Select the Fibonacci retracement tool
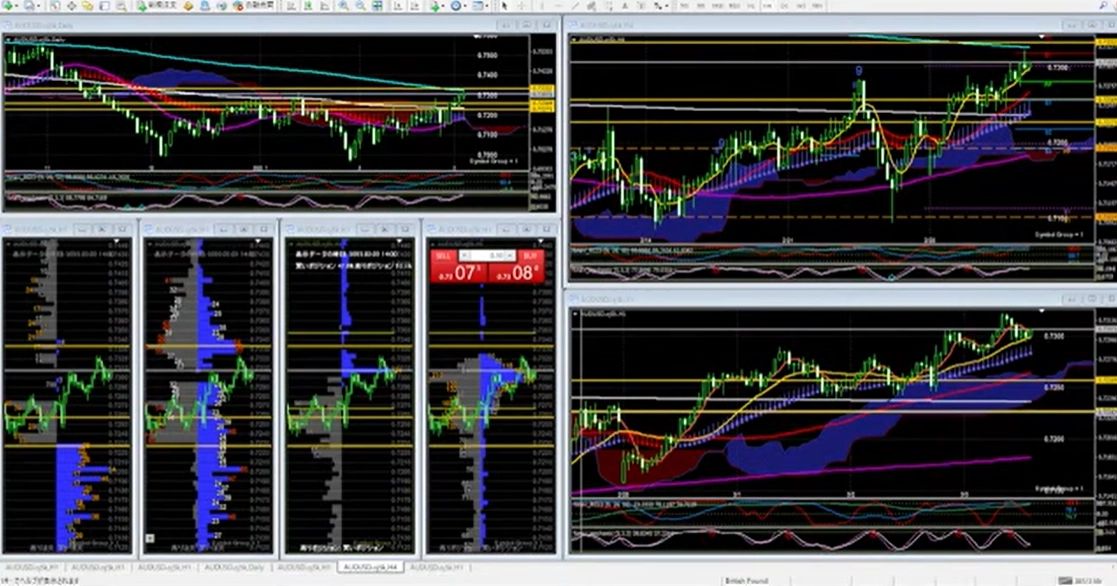Viewport: 1117px width, 586px height. coord(609,6)
